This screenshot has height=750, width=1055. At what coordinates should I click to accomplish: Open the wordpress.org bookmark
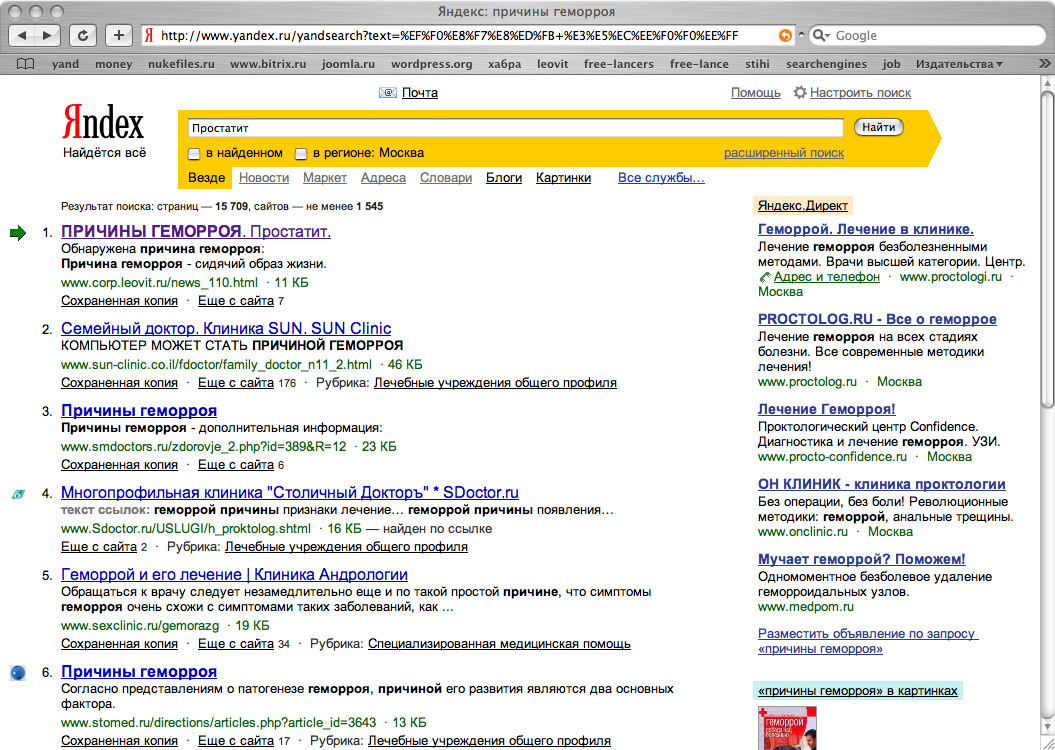tap(431, 64)
